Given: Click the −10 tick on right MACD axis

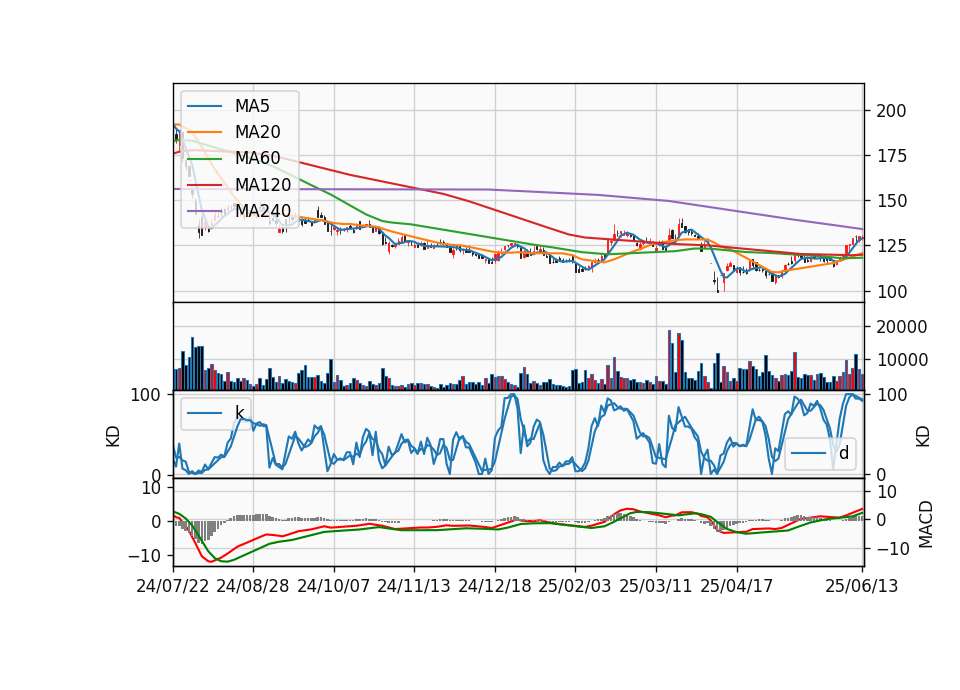Looking at the screenshot, I should [893, 549].
